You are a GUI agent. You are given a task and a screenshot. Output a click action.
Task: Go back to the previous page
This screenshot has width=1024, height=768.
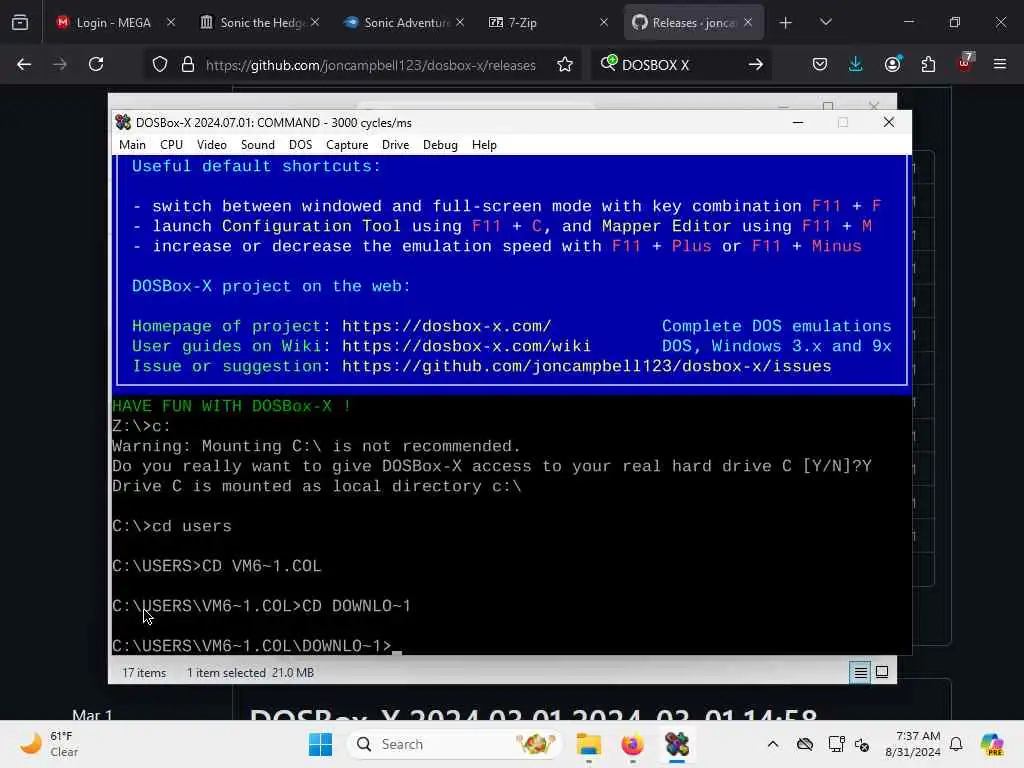pos(24,64)
